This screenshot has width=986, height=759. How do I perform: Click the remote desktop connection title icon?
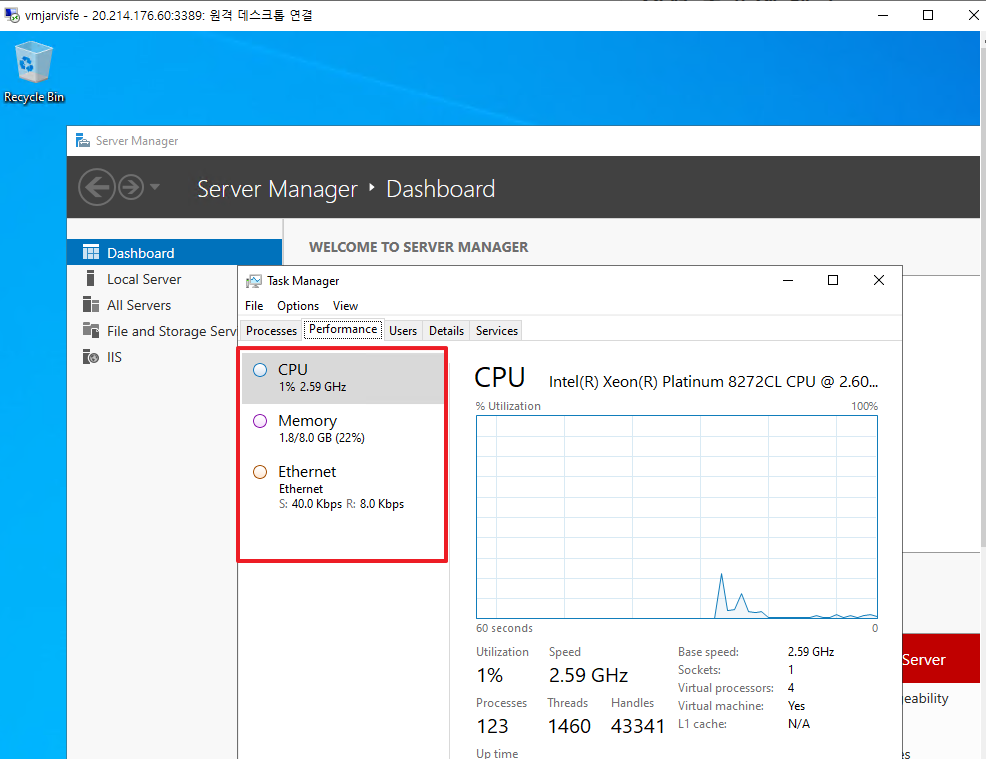click(11, 14)
